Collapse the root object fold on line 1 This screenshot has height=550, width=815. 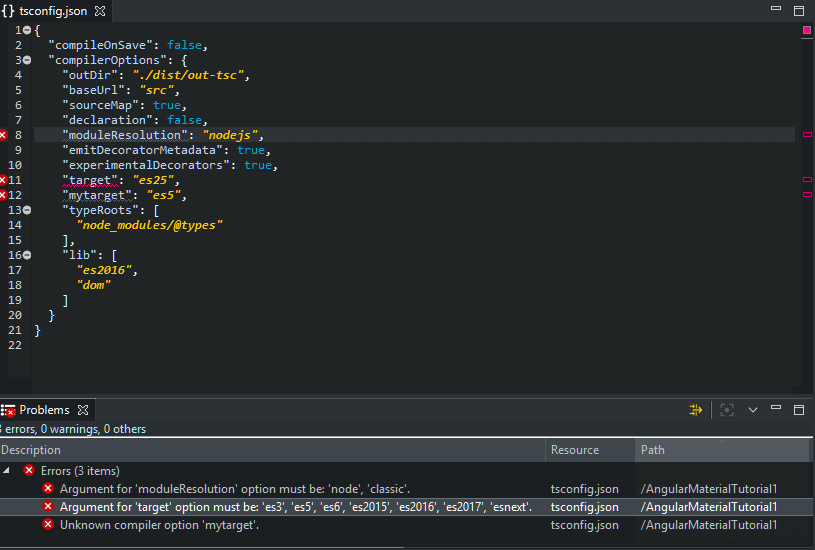(27, 31)
